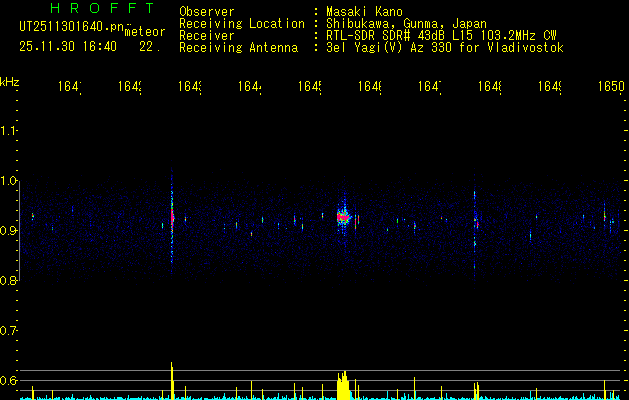Click the 1.1 frequency axis label
This screenshot has height=400, width=629.
point(8,131)
